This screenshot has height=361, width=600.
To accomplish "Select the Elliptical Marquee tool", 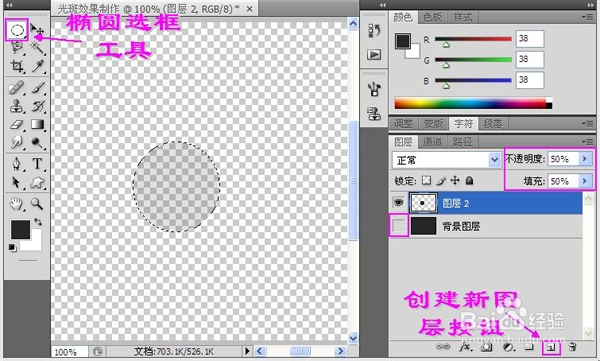I will [16, 30].
